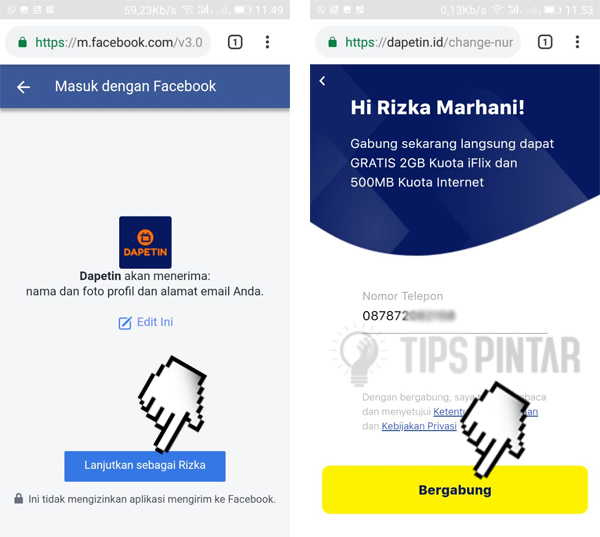Select the dapetin.id address bar
Viewport: 600px width, 537px height.
pyautogui.click(x=418, y=42)
